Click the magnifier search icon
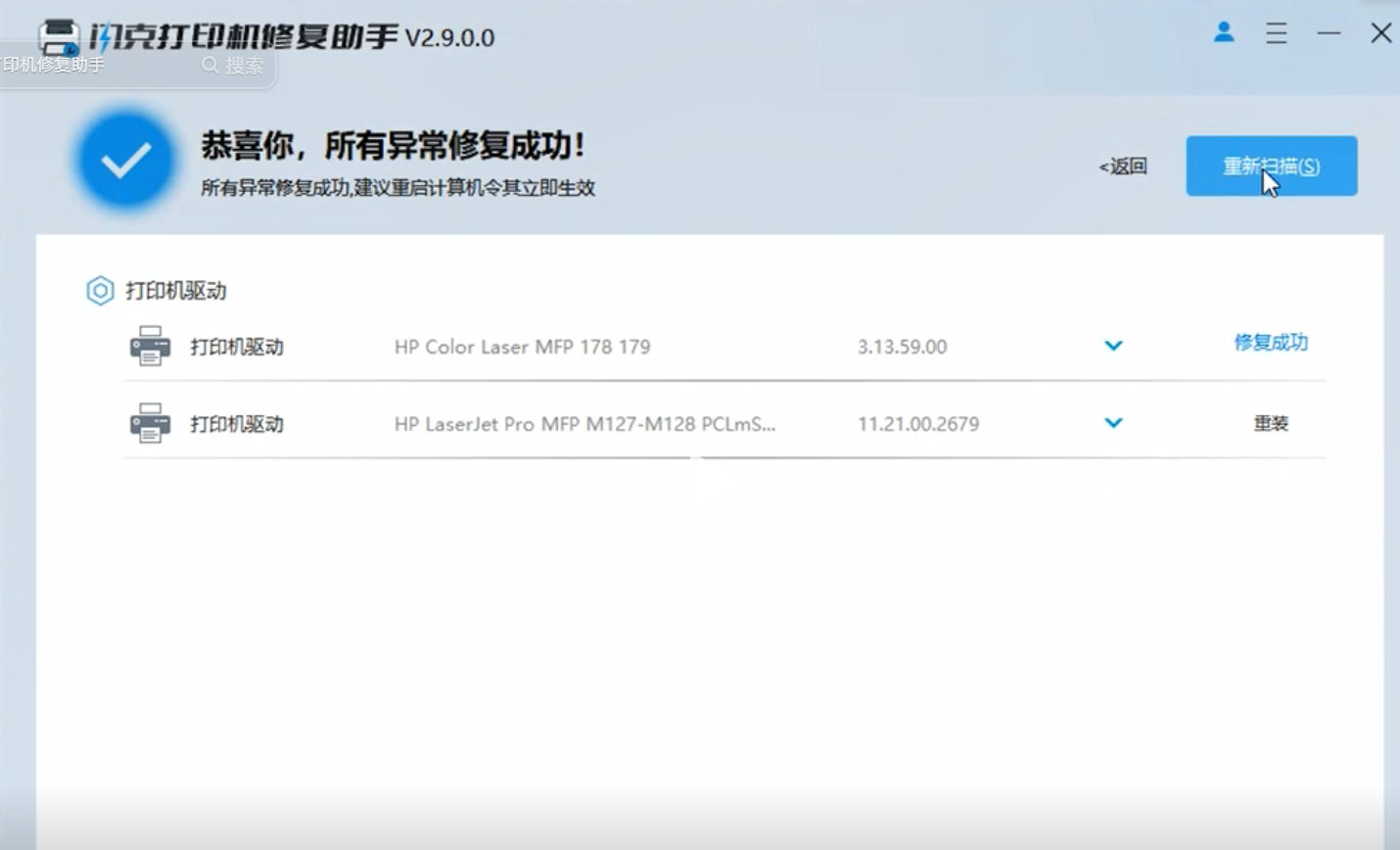This screenshot has width=1400, height=850. click(x=210, y=65)
